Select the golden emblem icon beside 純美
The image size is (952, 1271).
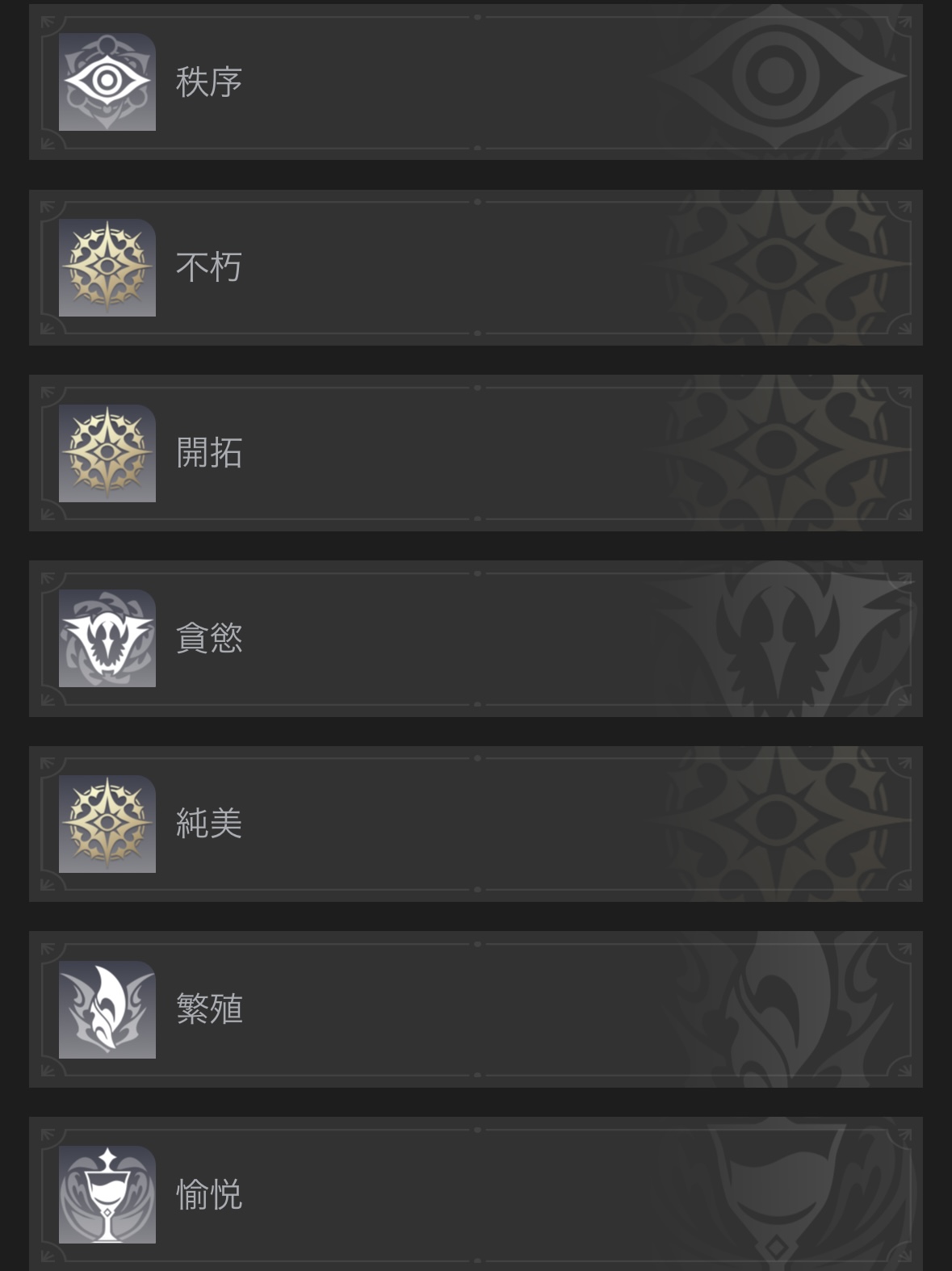point(107,824)
